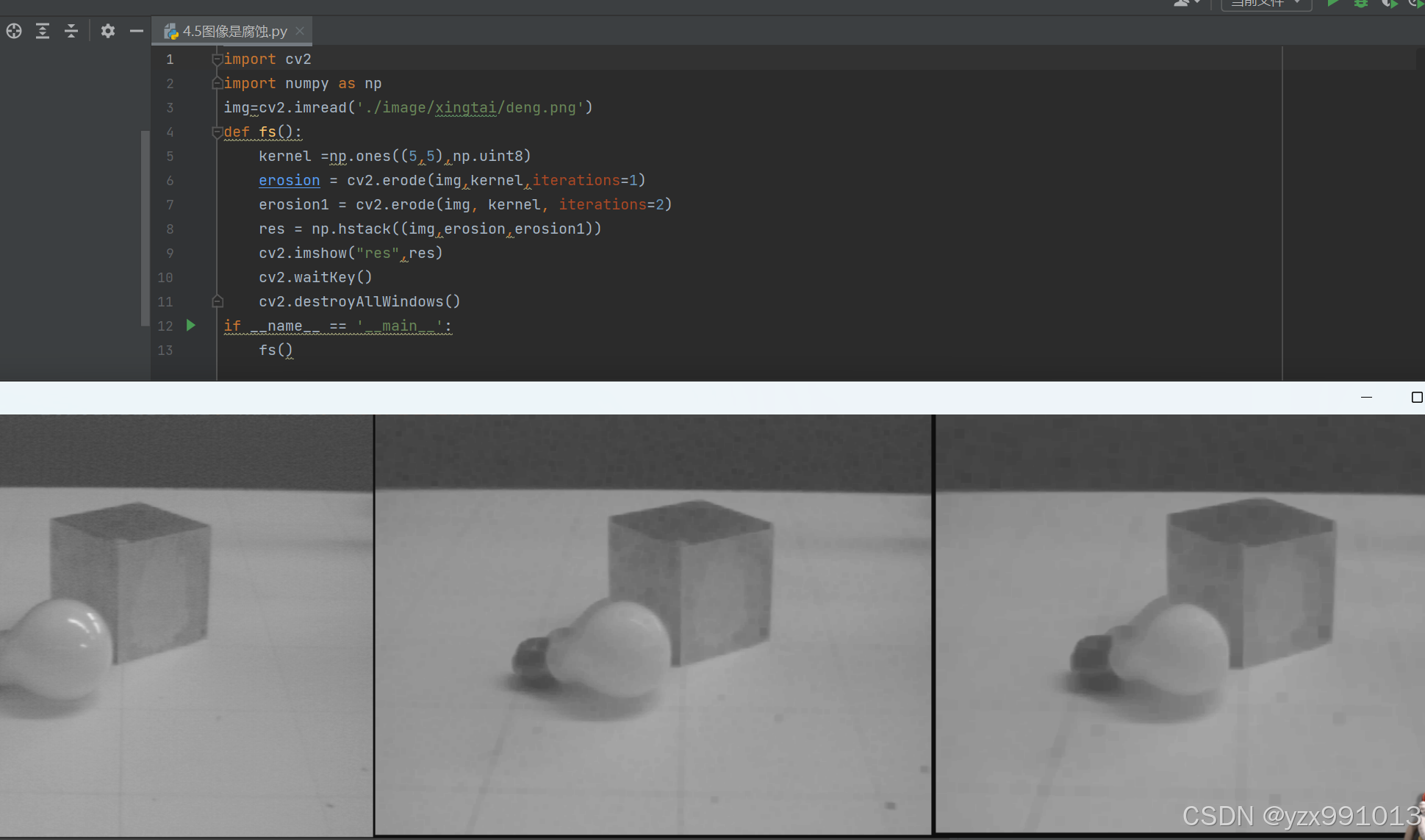This screenshot has height=840, width=1425.
Task: Click the fold end marker on line 11
Action: (x=217, y=301)
